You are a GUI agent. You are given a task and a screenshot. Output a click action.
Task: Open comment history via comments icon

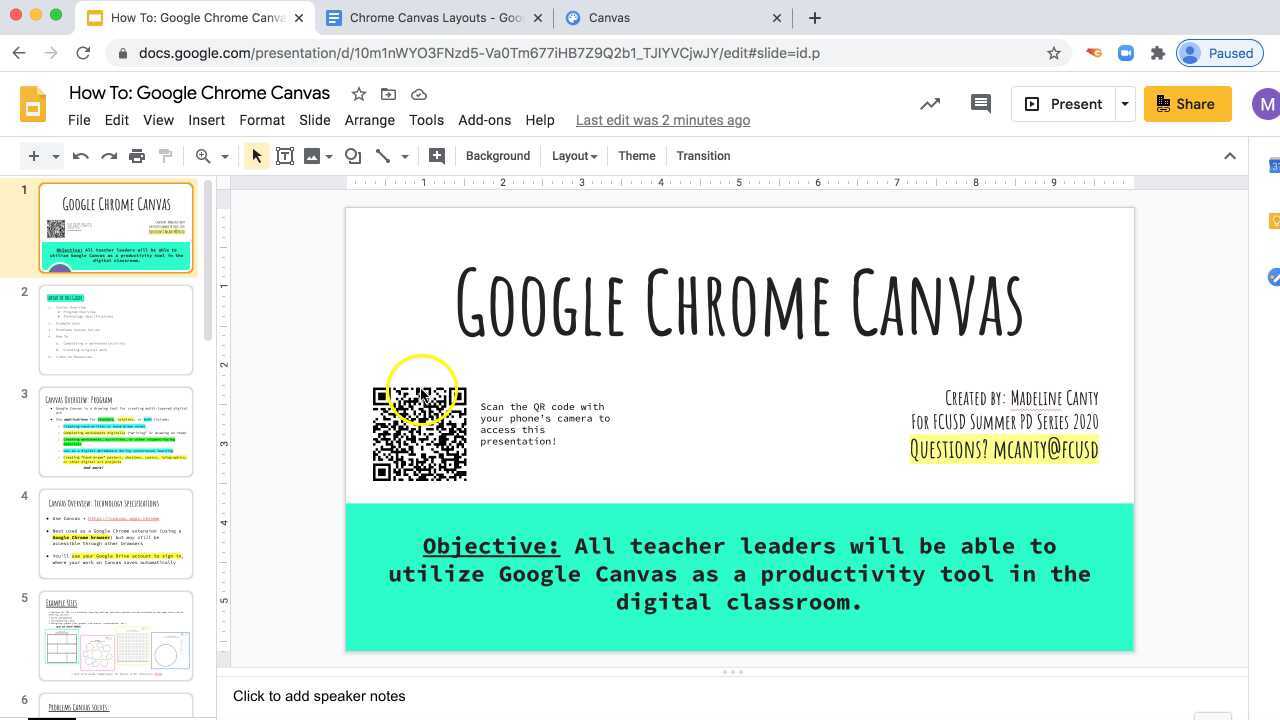click(x=980, y=103)
